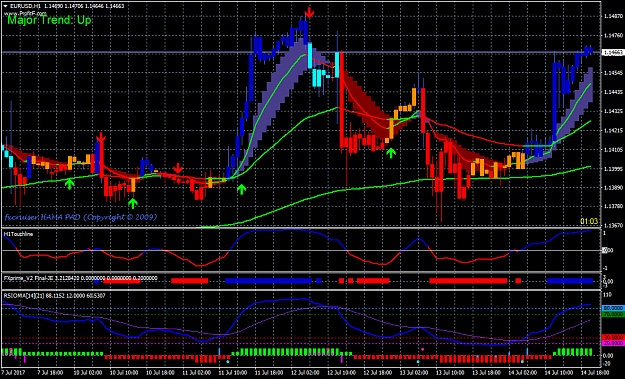Click the 14 Jul 02:00 time label
Viewport: 625px width, 379px height.
click(x=524, y=373)
